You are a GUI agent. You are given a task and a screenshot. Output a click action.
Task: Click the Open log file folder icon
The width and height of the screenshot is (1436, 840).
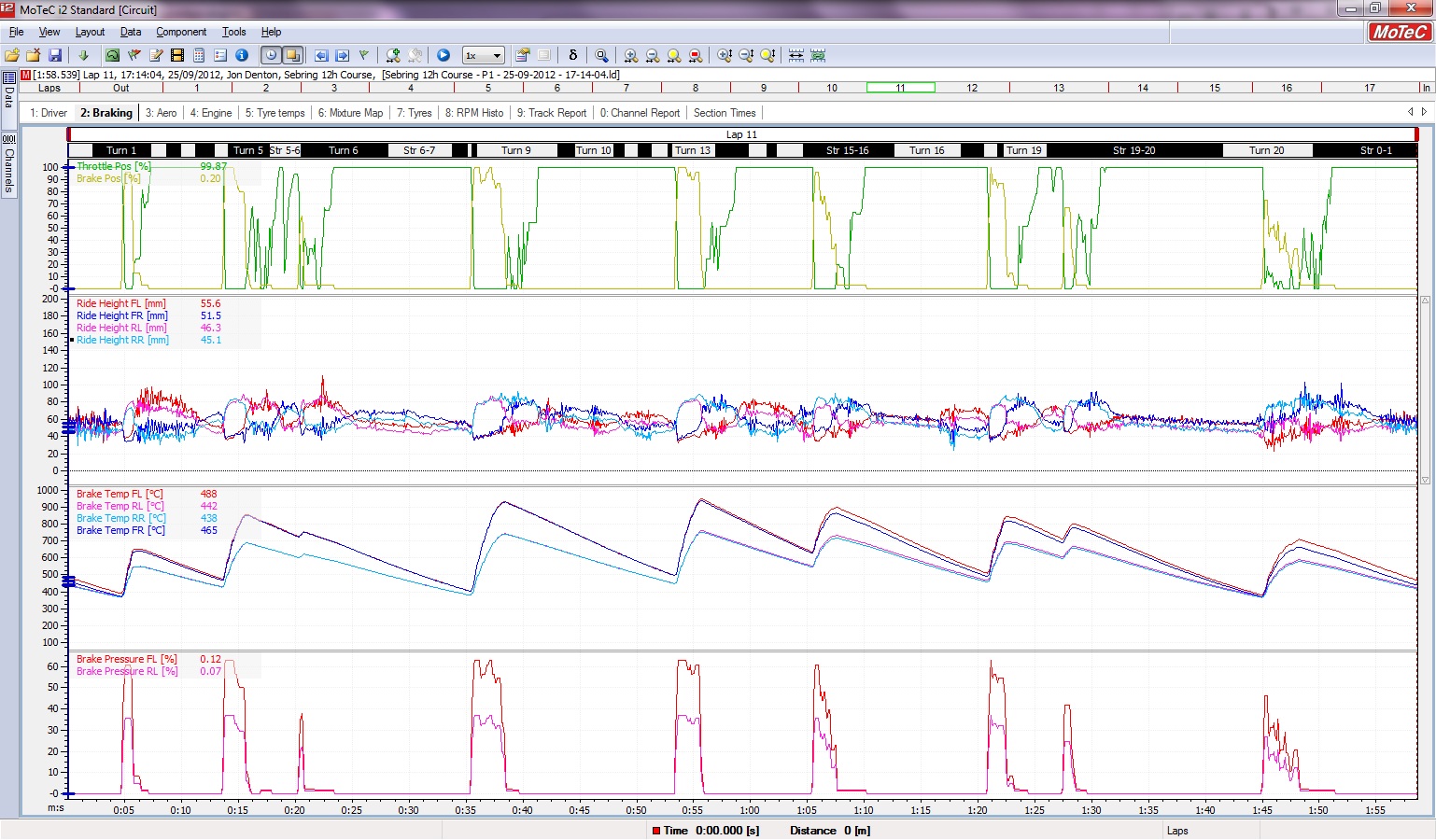click(x=12, y=56)
